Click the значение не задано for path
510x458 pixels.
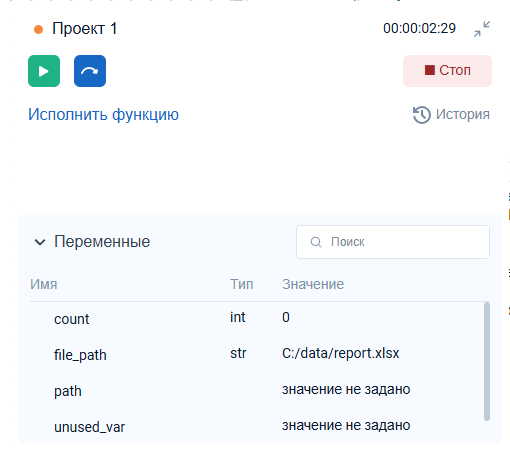click(346, 389)
